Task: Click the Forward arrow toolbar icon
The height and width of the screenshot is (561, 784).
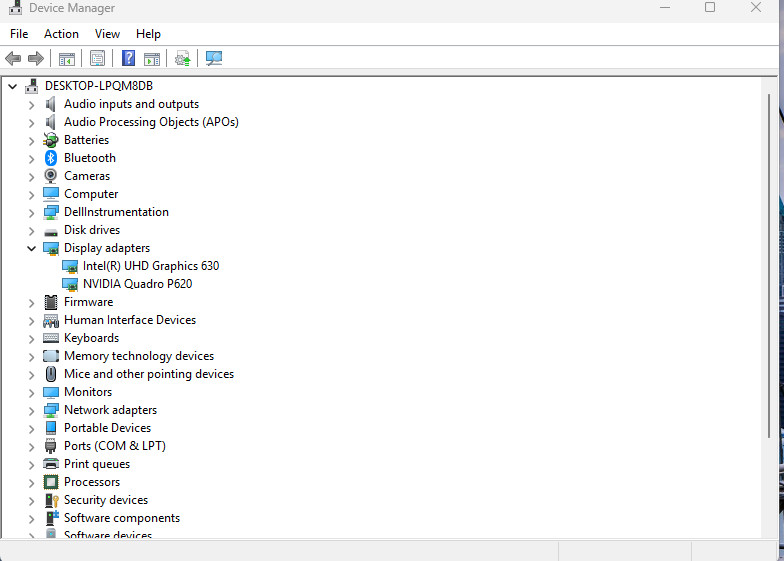Action: [36, 58]
